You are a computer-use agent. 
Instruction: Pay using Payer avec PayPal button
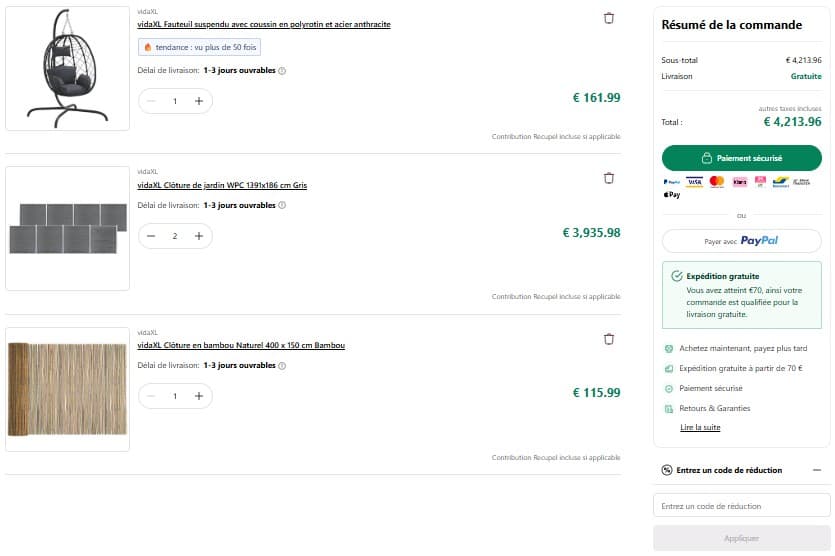tap(741, 241)
